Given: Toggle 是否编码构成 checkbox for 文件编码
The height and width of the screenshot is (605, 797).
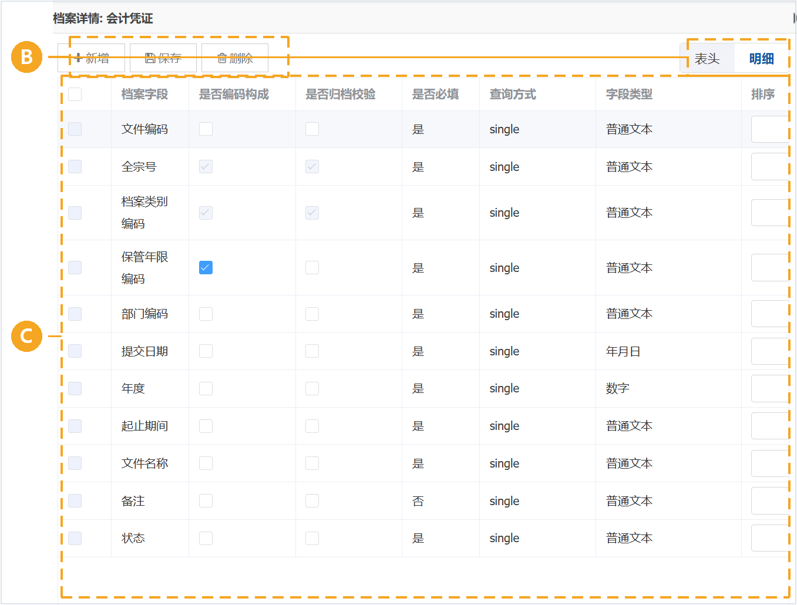Looking at the screenshot, I should point(206,129).
